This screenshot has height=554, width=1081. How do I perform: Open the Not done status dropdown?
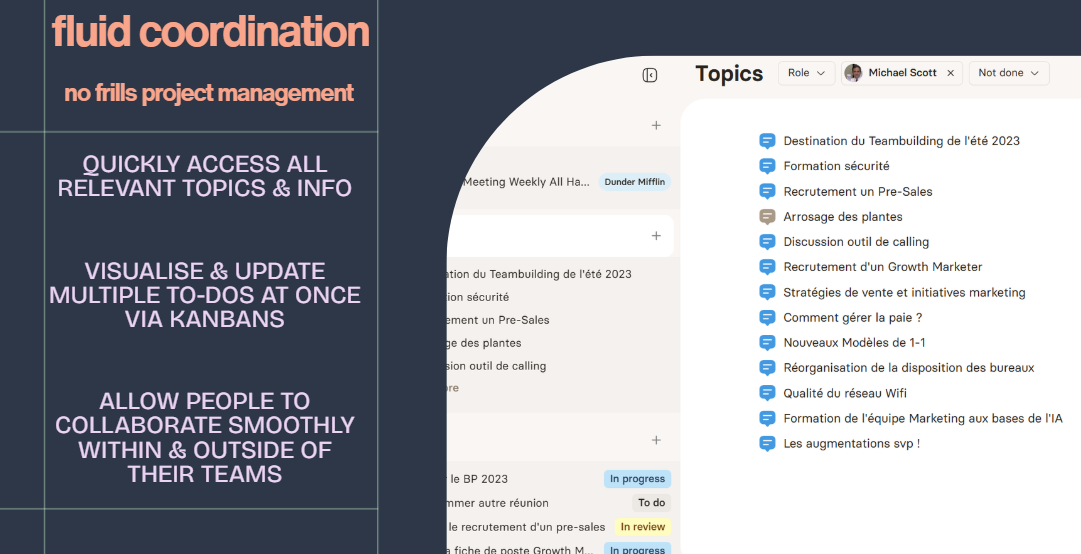pyautogui.click(x=1008, y=73)
